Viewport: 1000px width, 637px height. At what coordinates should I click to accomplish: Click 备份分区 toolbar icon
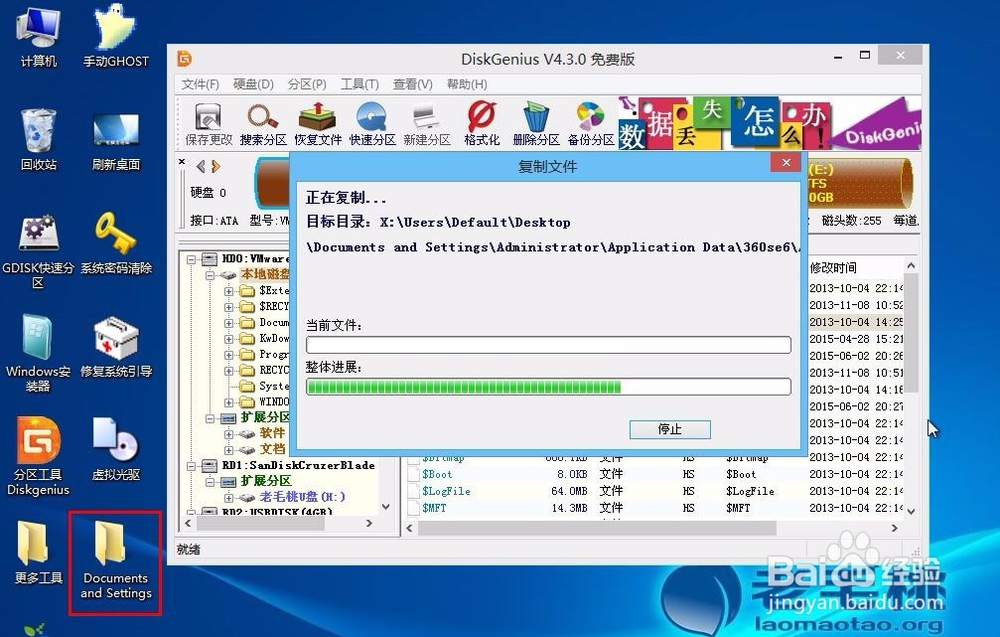[591, 124]
